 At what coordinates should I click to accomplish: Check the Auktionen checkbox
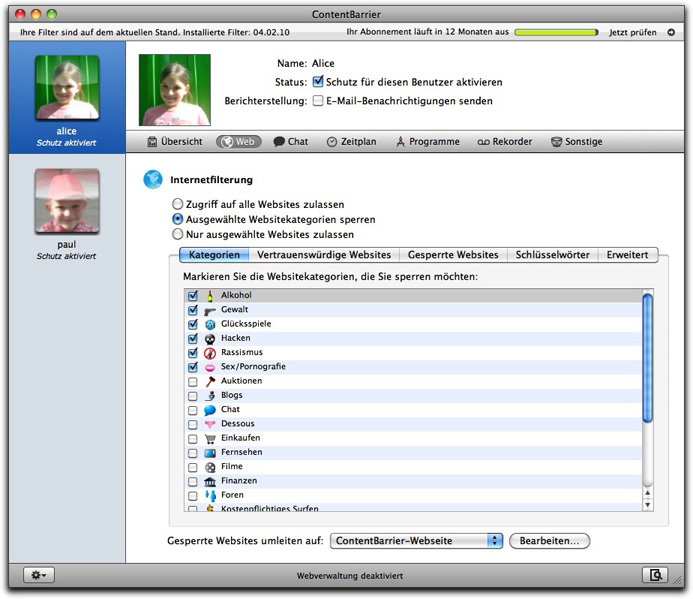coord(193,382)
